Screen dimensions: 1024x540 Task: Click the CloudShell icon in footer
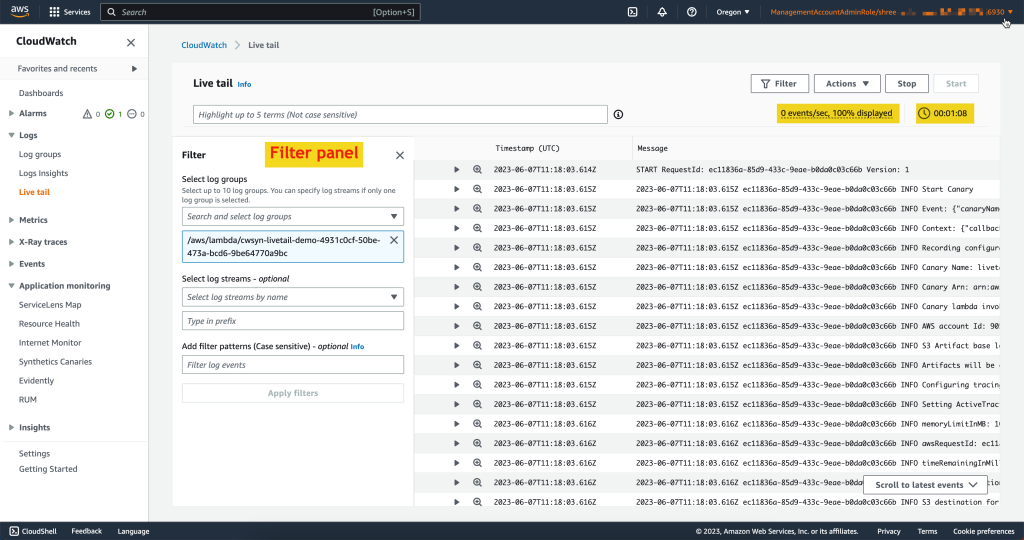(x=14, y=532)
